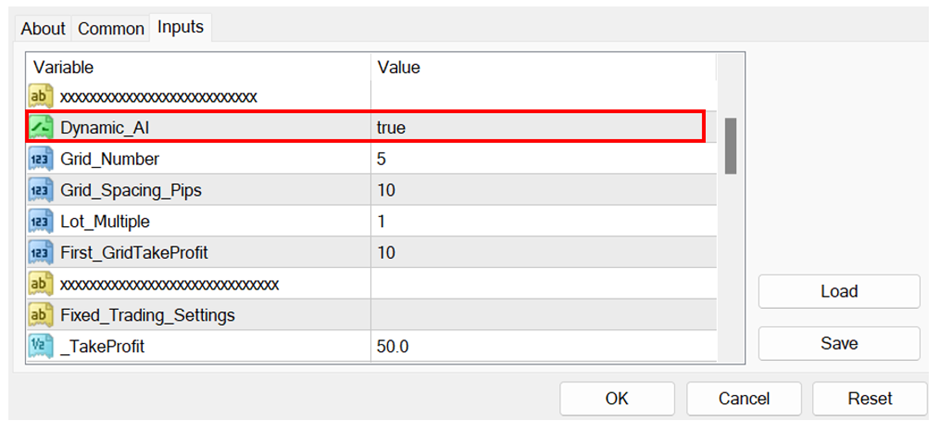Open the Common tab
The width and height of the screenshot is (940, 421).
point(111,29)
